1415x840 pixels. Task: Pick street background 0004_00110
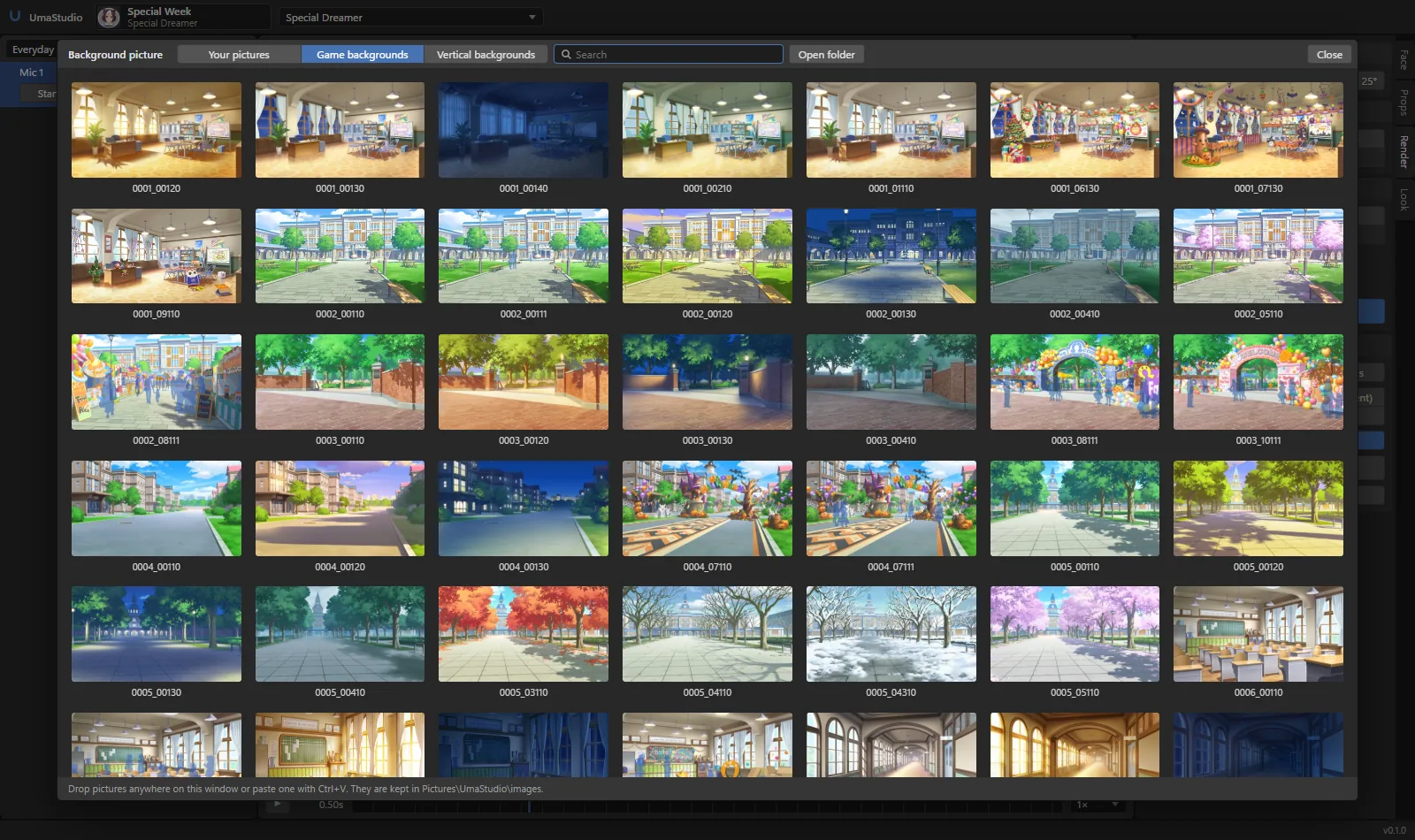(x=156, y=508)
